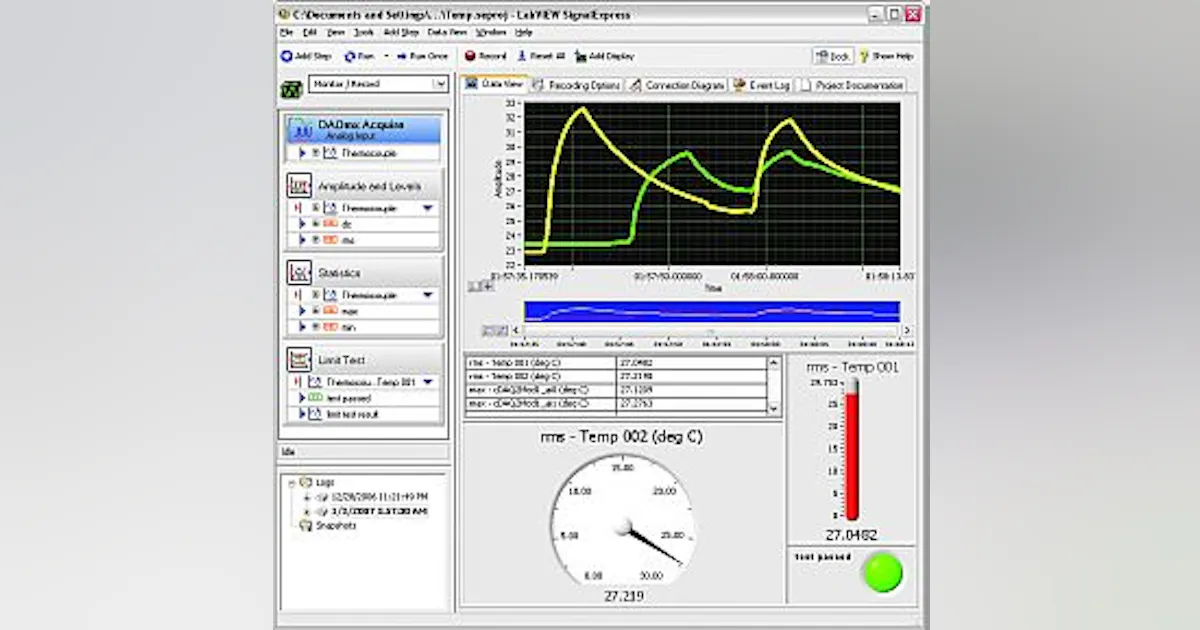
Task: Open the Help menu
Action: [524, 32]
